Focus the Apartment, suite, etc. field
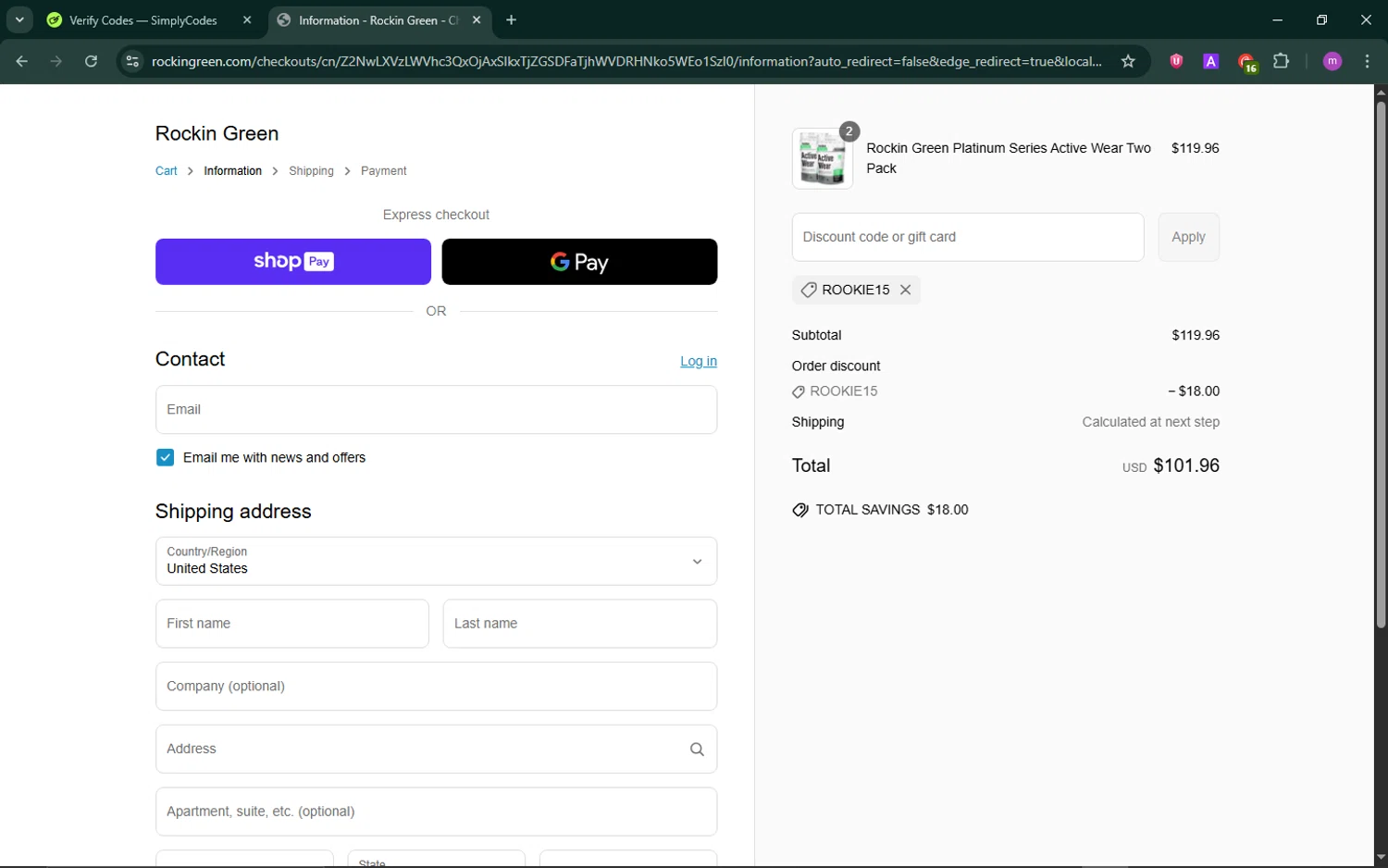This screenshot has height=868, width=1388. [x=436, y=812]
